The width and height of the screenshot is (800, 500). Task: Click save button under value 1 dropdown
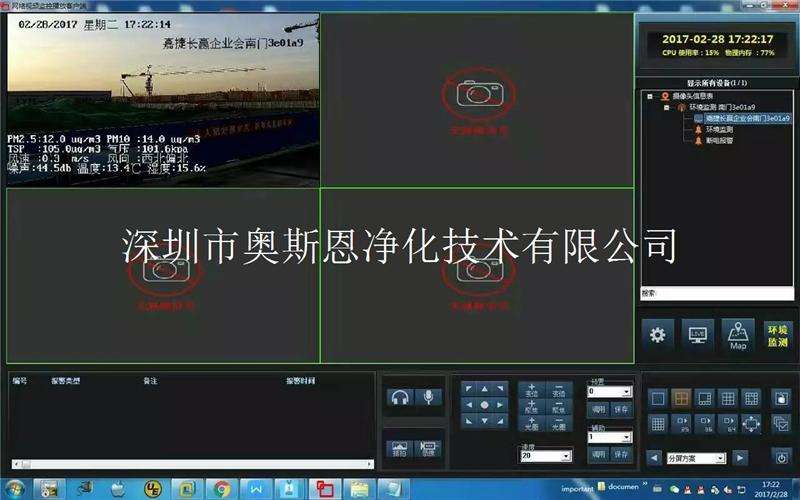621,454
